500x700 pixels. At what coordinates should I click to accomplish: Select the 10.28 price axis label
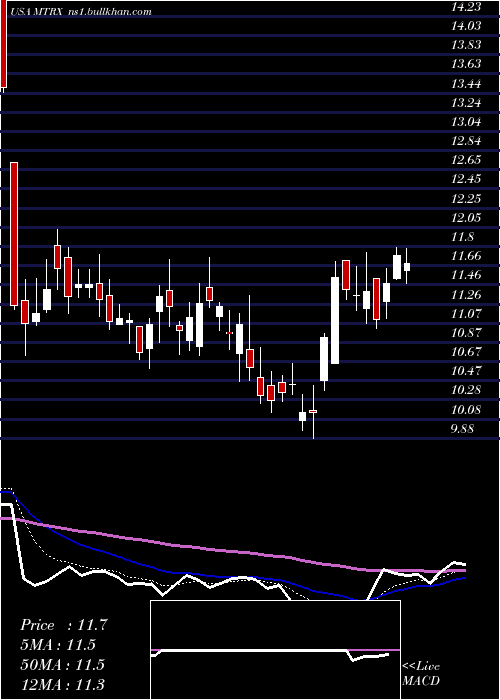[x=466, y=391]
